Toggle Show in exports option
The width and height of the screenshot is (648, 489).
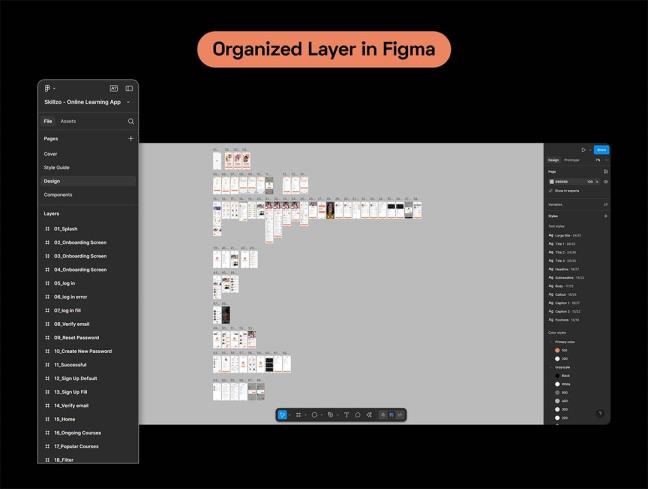point(551,190)
